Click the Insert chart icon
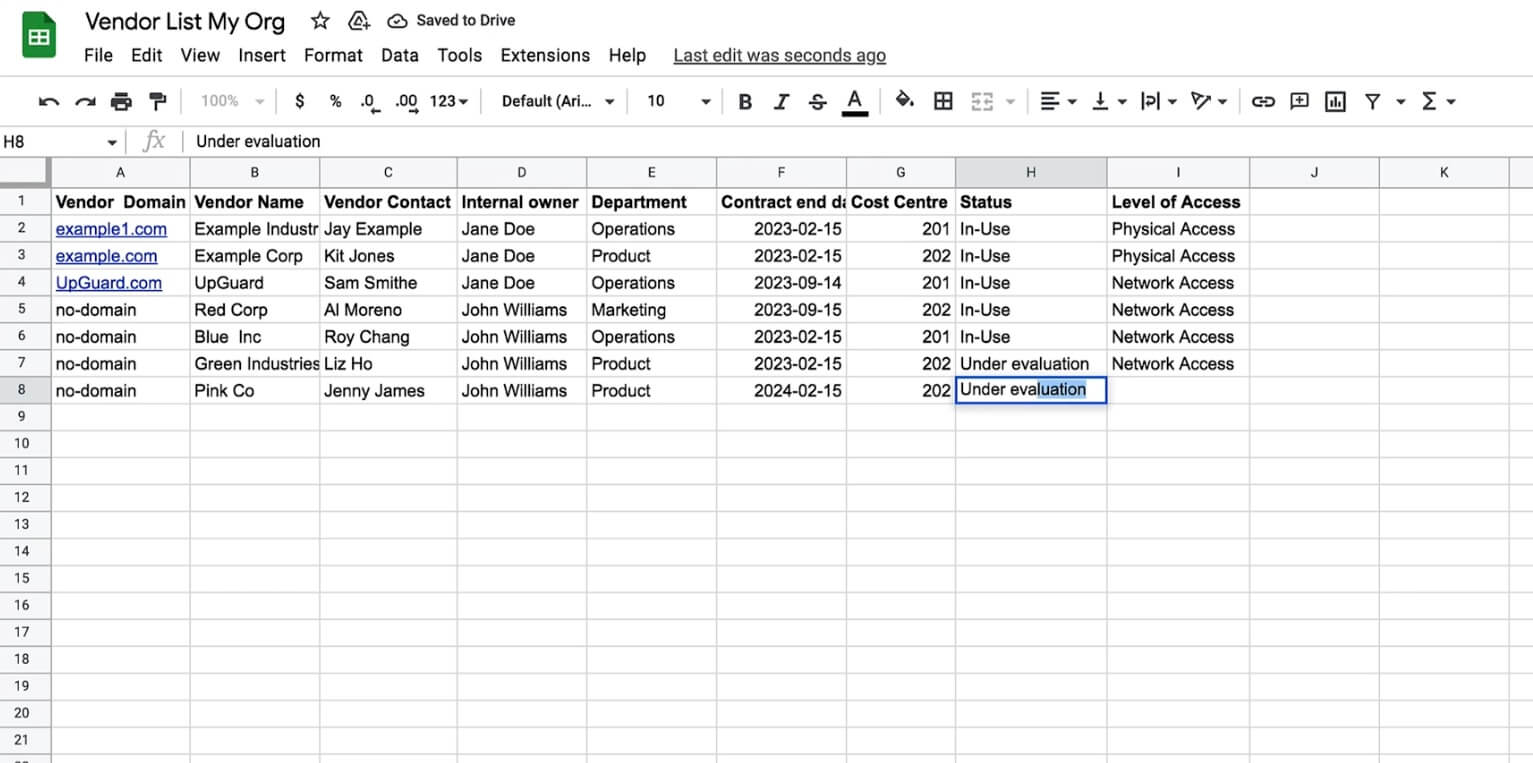Screen dimensions: 1533x763 [x=1335, y=101]
